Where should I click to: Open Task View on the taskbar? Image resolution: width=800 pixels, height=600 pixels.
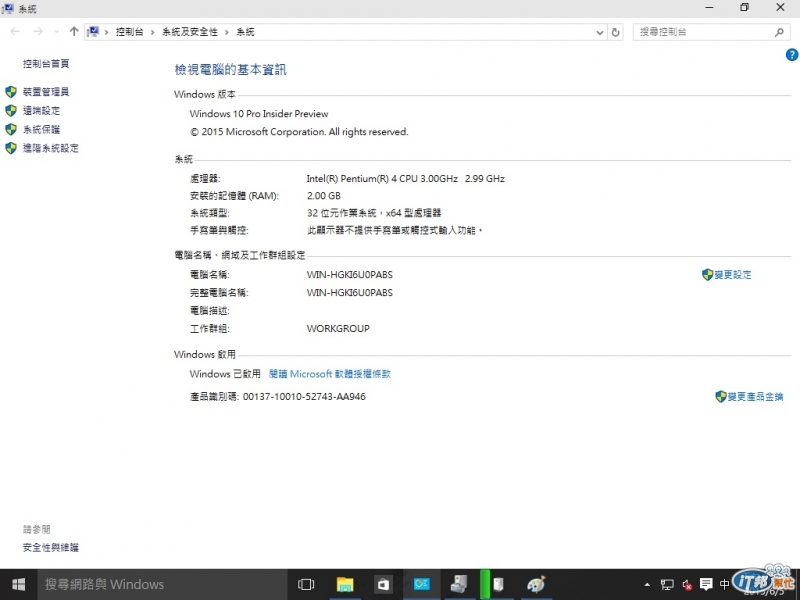coord(306,585)
